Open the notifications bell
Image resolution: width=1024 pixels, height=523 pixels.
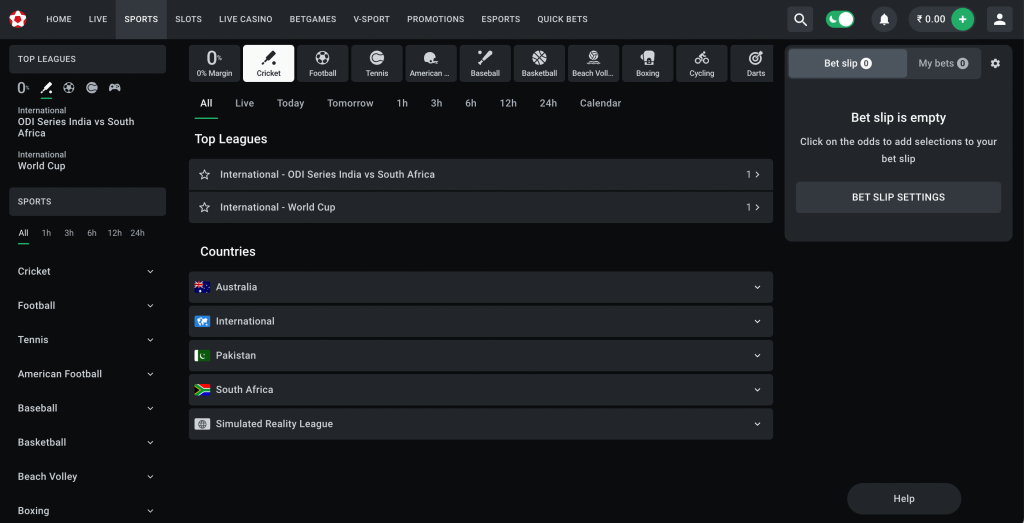(x=884, y=20)
